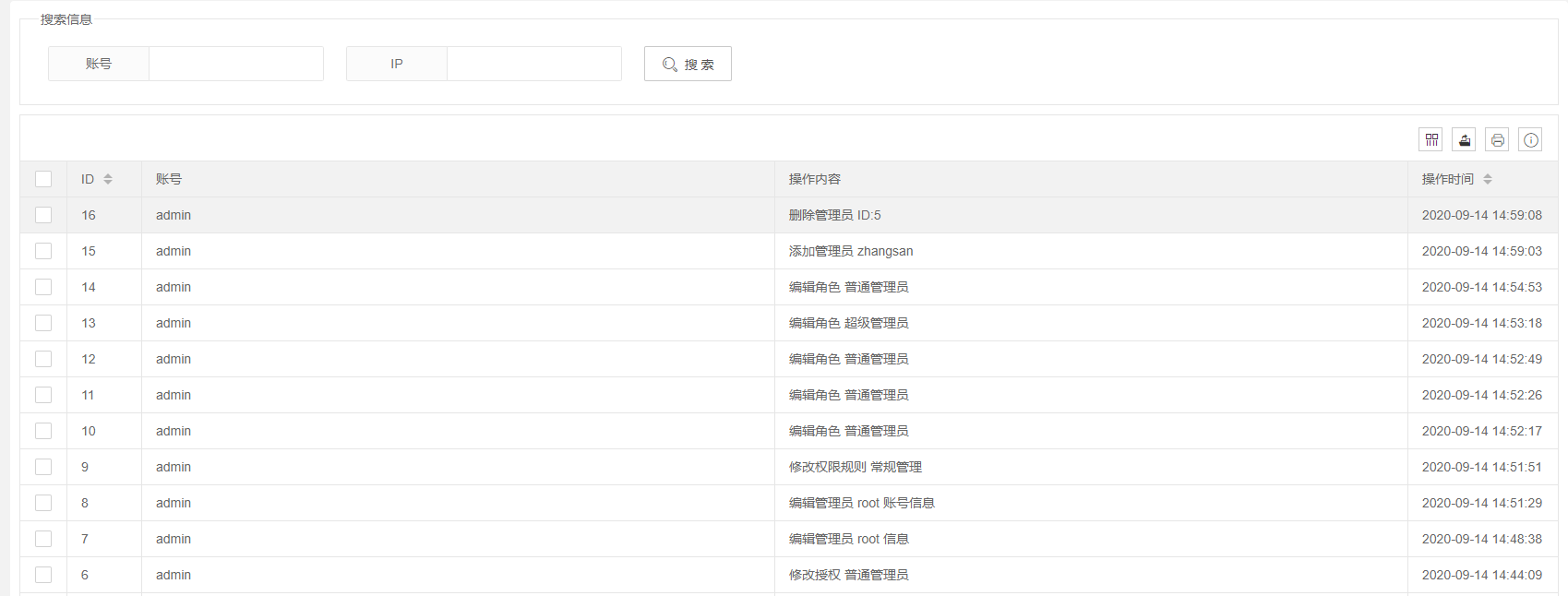Sort by 操作时间 column arrows
The image size is (1568, 596).
[x=1488, y=179]
